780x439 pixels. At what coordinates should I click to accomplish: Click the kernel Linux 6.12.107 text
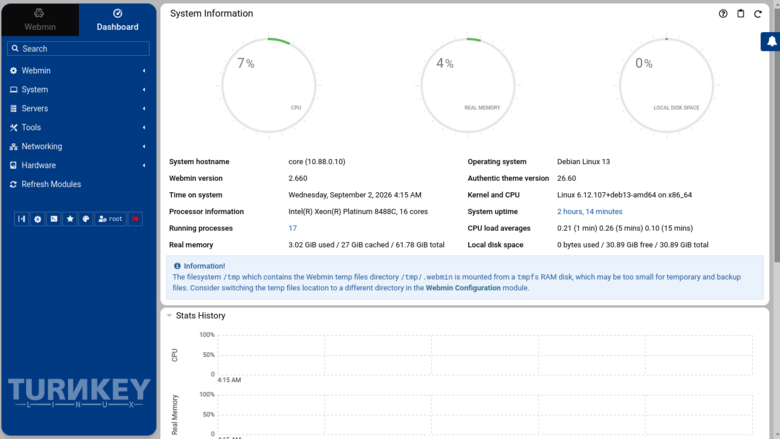[x=624, y=195]
